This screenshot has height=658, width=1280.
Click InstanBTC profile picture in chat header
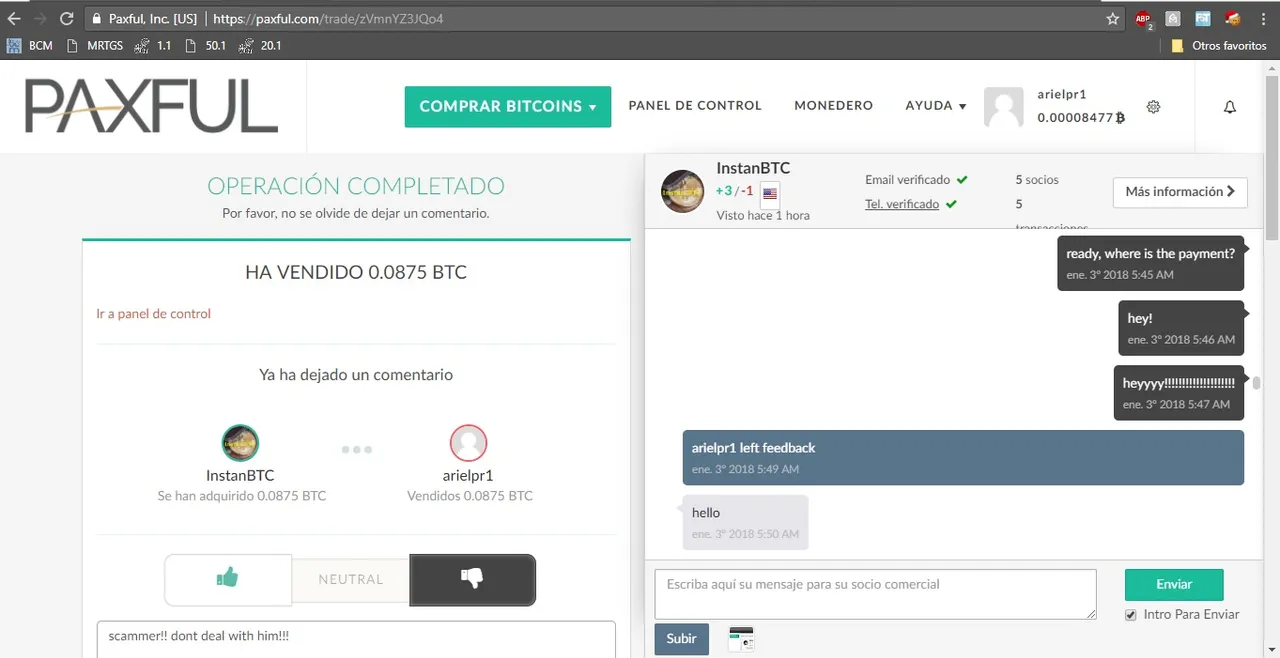tap(683, 190)
